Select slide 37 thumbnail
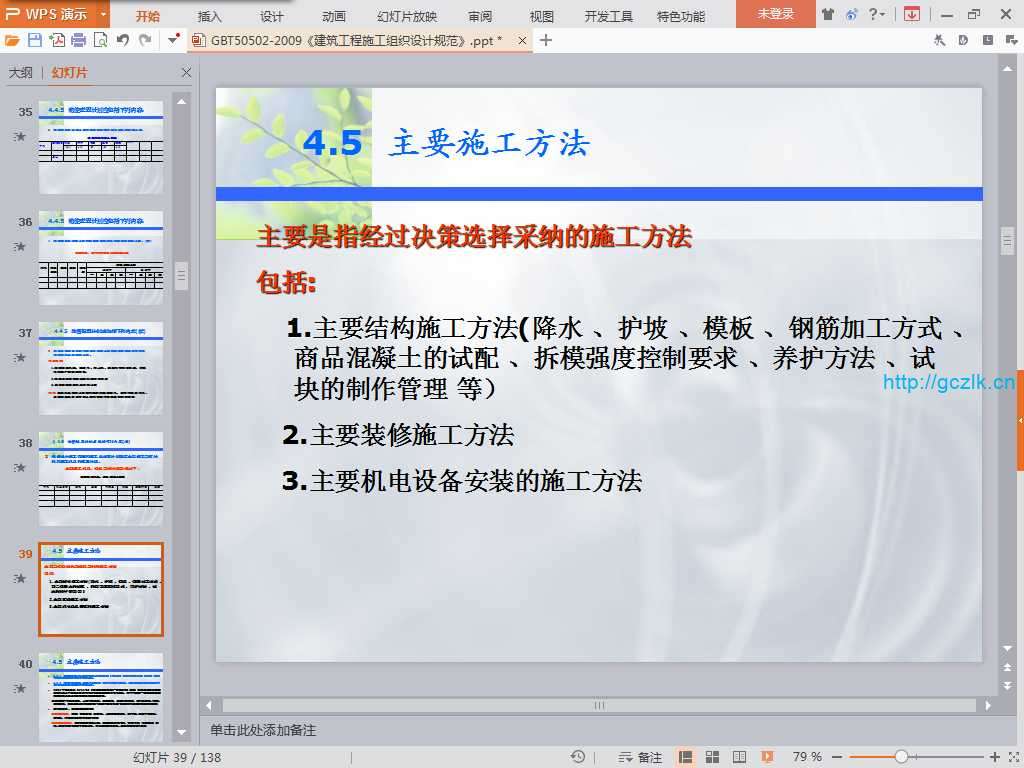This screenshot has height=768, width=1024. coord(100,368)
